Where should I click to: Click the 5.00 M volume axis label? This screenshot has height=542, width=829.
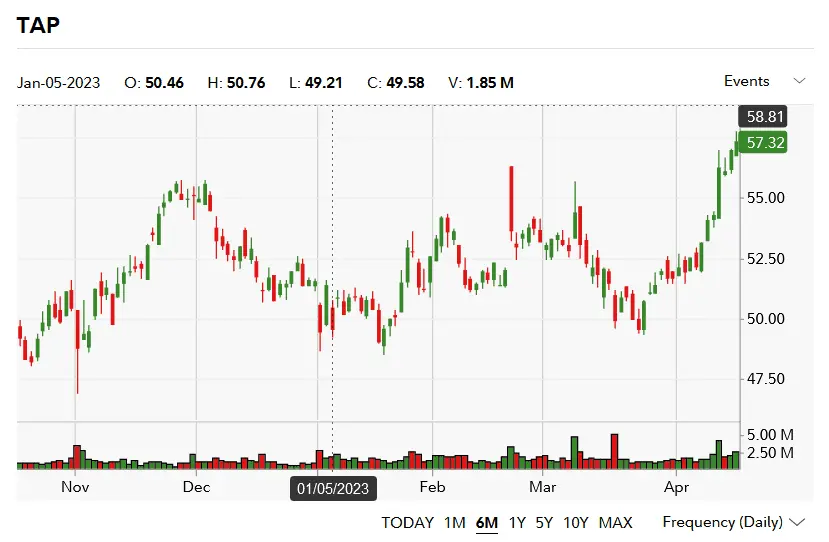click(770, 435)
